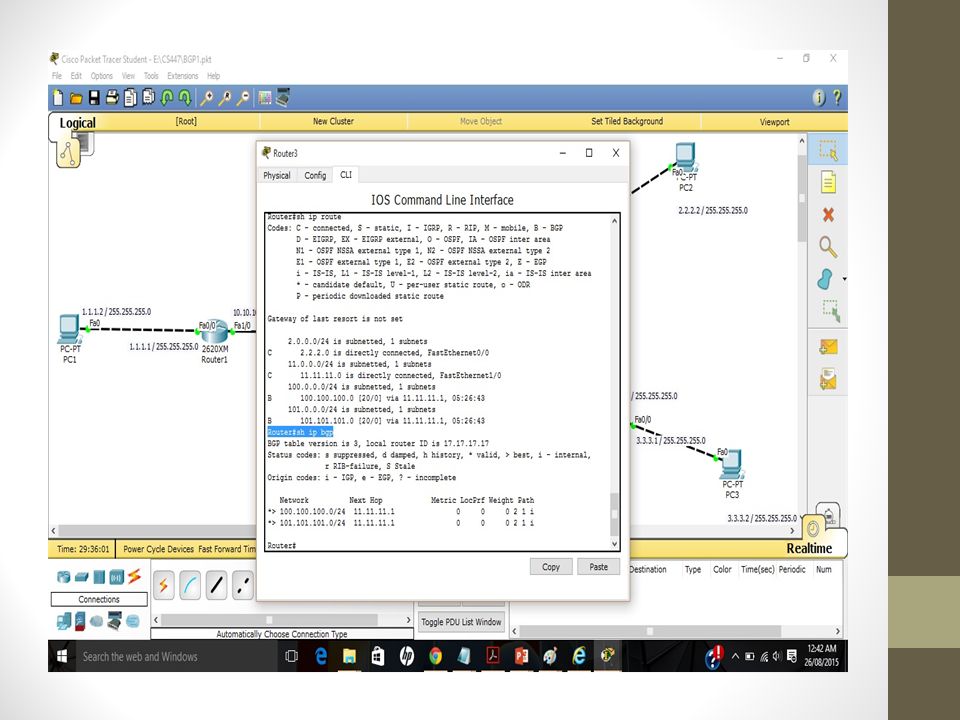Open the Options menu

tap(102, 76)
